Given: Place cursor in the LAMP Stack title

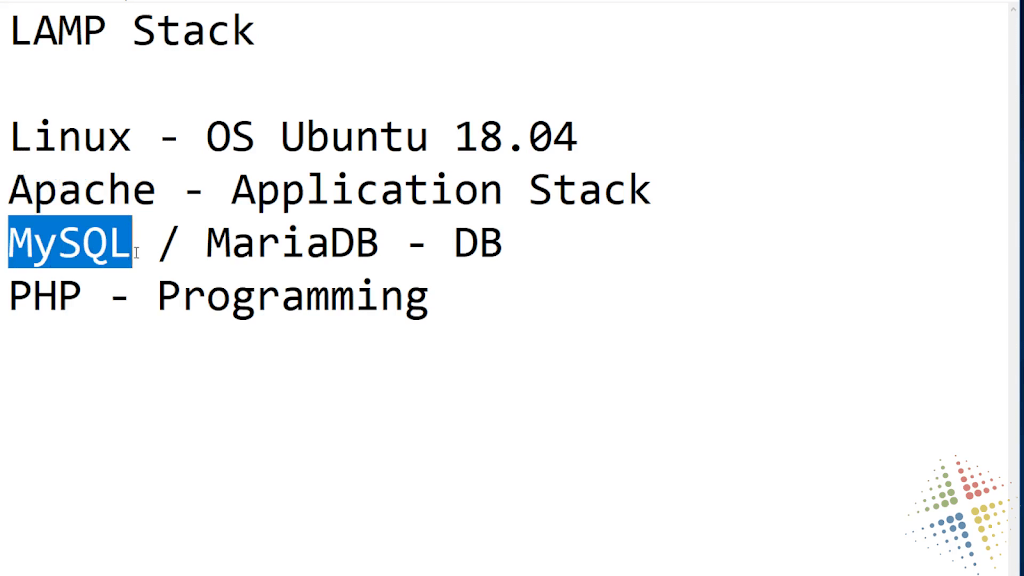Looking at the screenshot, I should (x=131, y=31).
